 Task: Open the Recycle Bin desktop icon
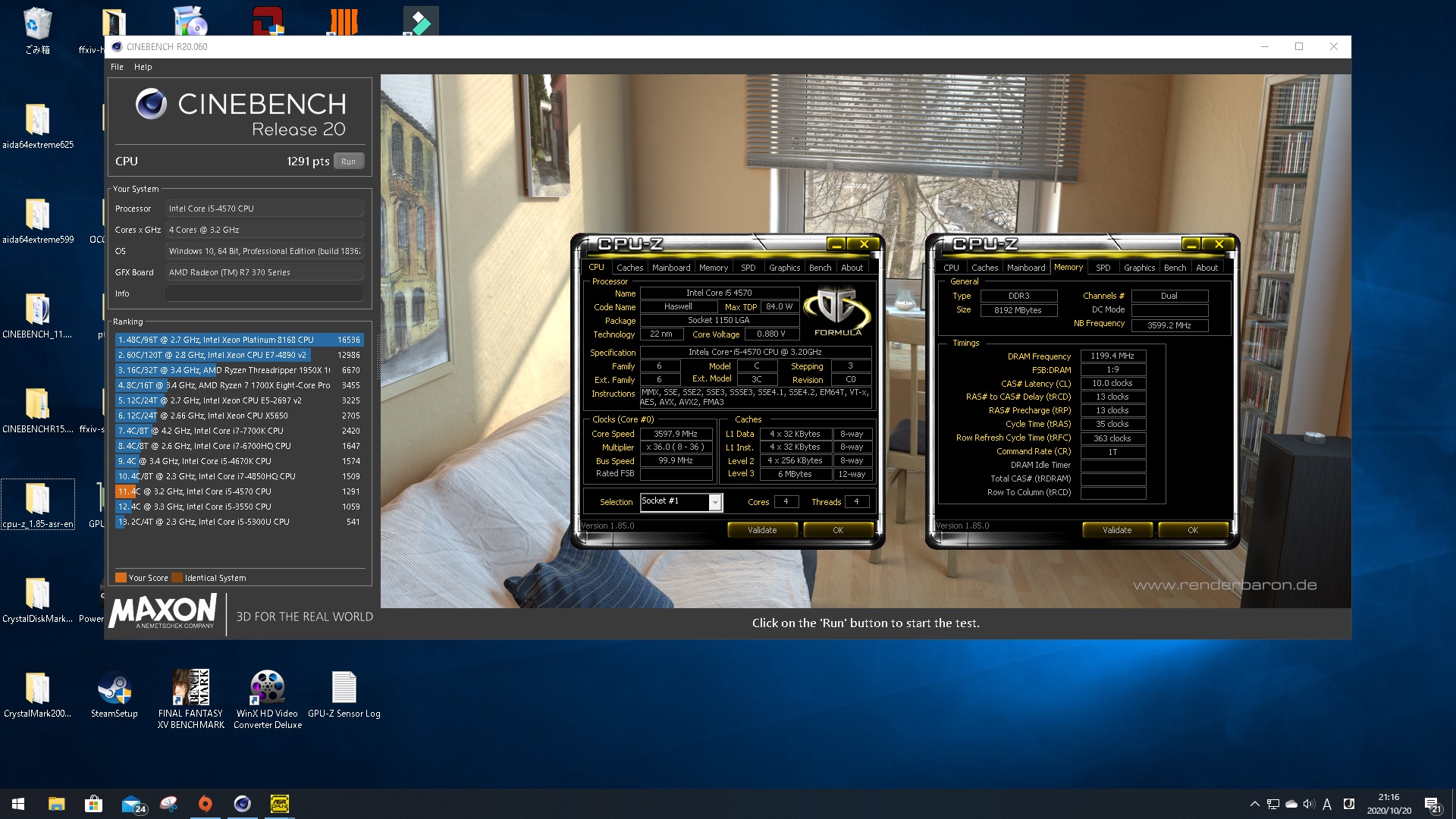coord(37,30)
